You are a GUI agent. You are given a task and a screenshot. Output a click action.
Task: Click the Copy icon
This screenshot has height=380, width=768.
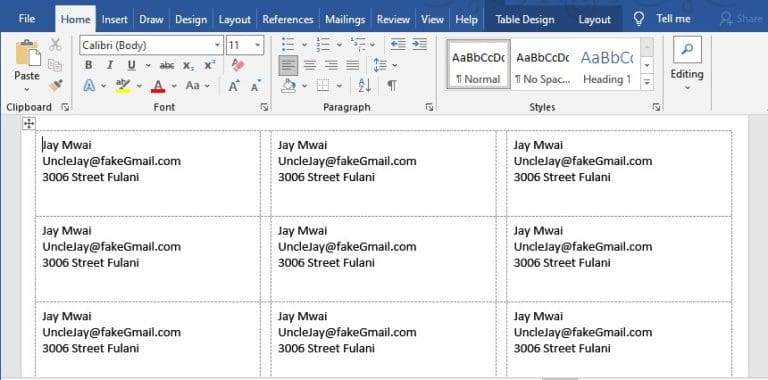point(55,65)
